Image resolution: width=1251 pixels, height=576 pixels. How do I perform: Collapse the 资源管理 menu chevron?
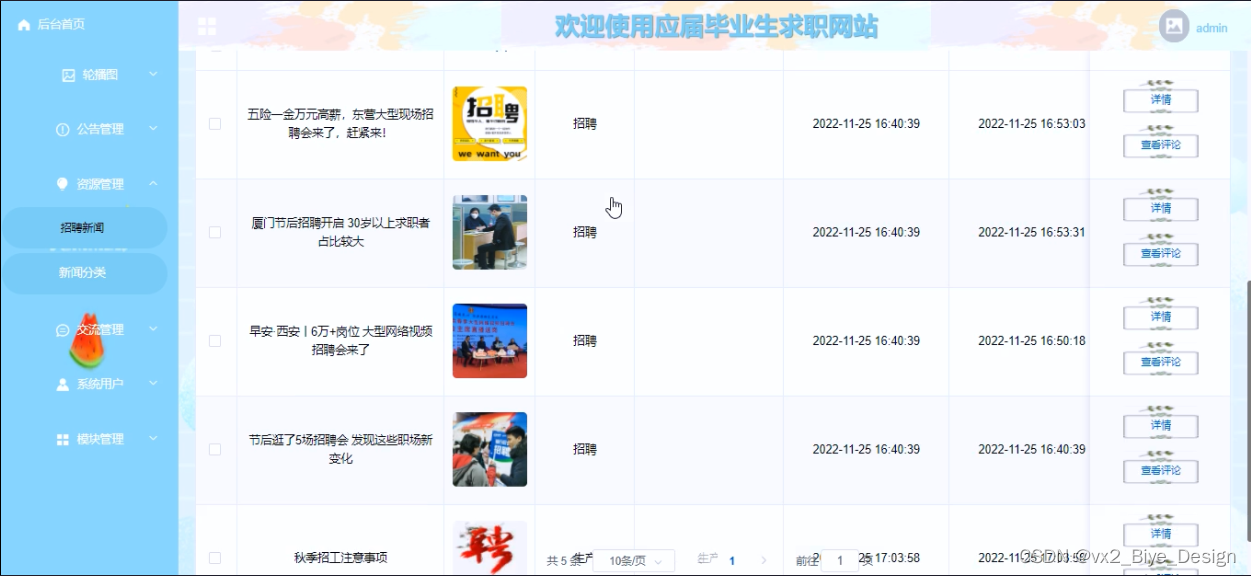click(153, 184)
